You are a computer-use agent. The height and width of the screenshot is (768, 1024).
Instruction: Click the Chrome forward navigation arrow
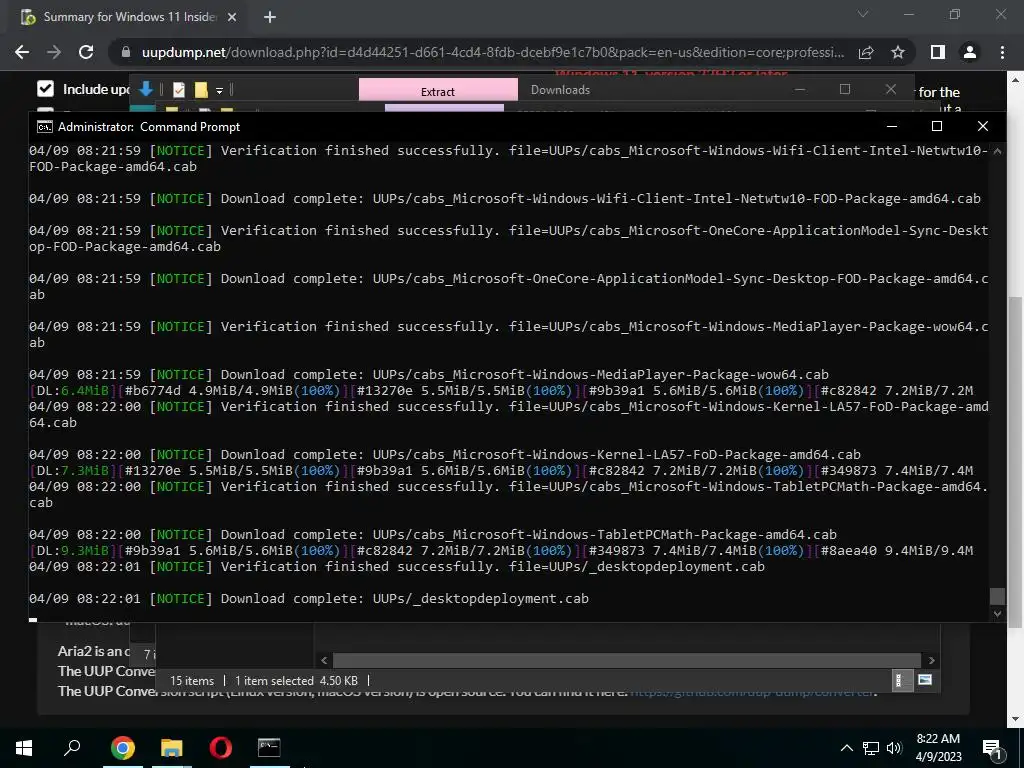click(54, 52)
